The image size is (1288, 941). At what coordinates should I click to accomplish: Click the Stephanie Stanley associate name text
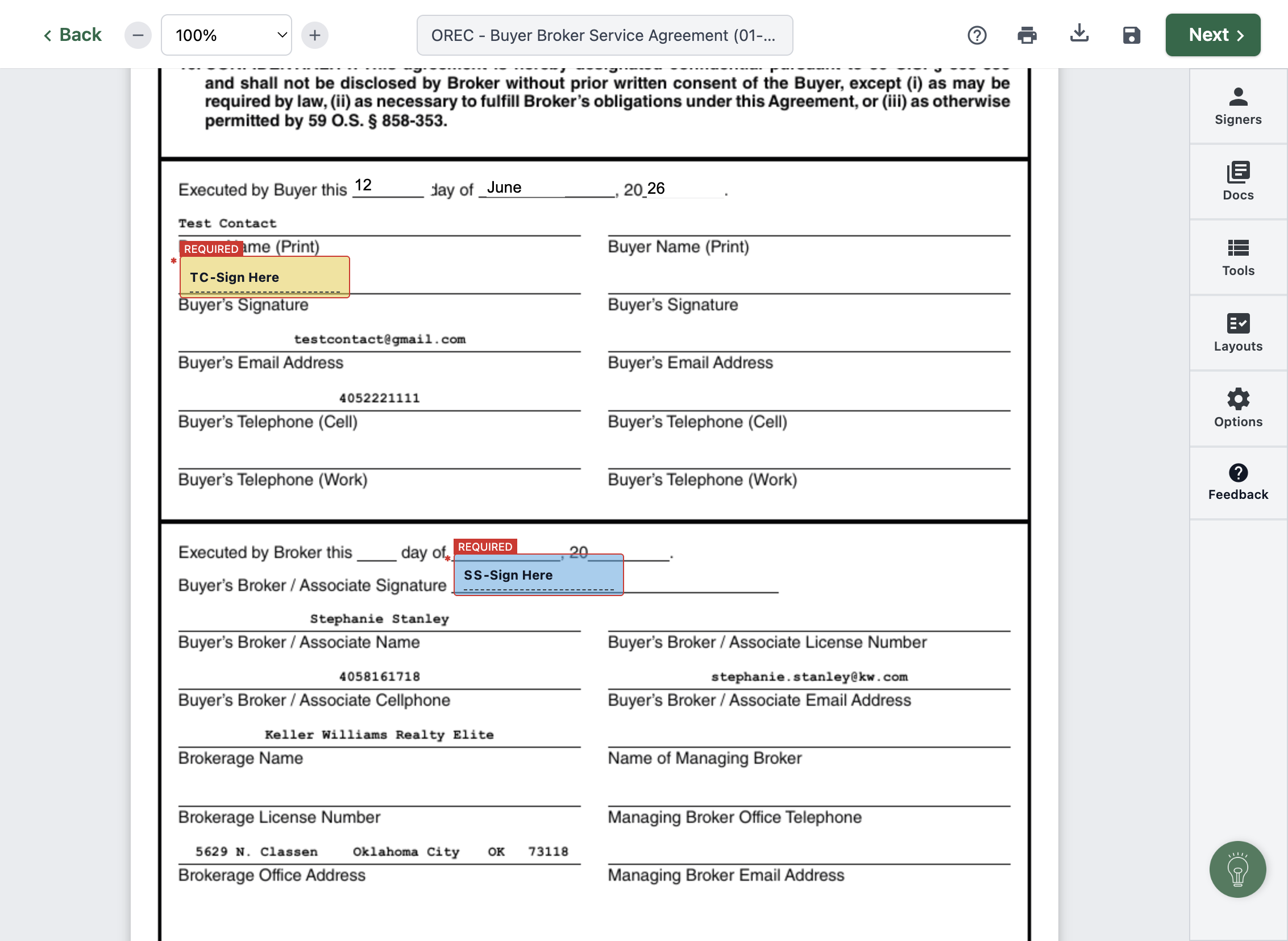click(379, 619)
